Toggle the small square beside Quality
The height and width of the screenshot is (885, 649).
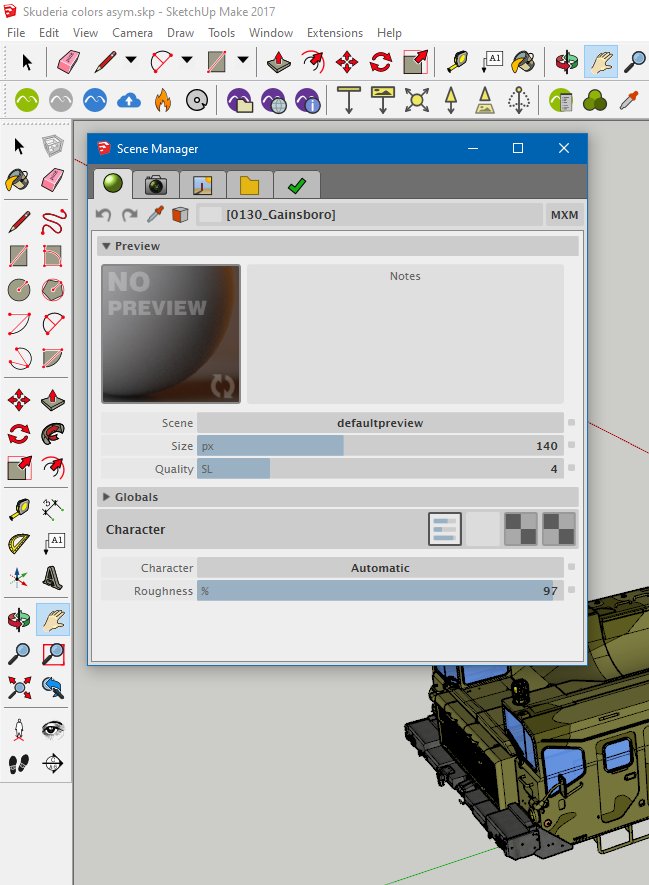tap(572, 468)
